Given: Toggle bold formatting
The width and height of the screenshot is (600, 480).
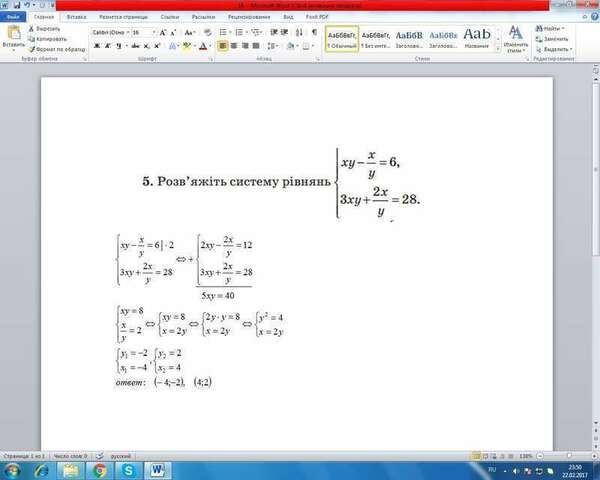Looking at the screenshot, I should tap(97, 46).
